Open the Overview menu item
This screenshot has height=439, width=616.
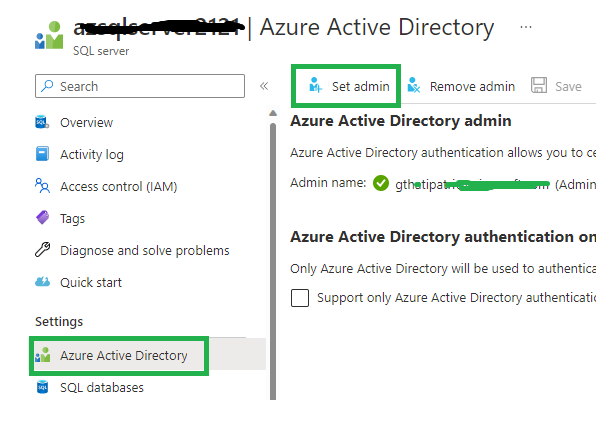coord(86,123)
